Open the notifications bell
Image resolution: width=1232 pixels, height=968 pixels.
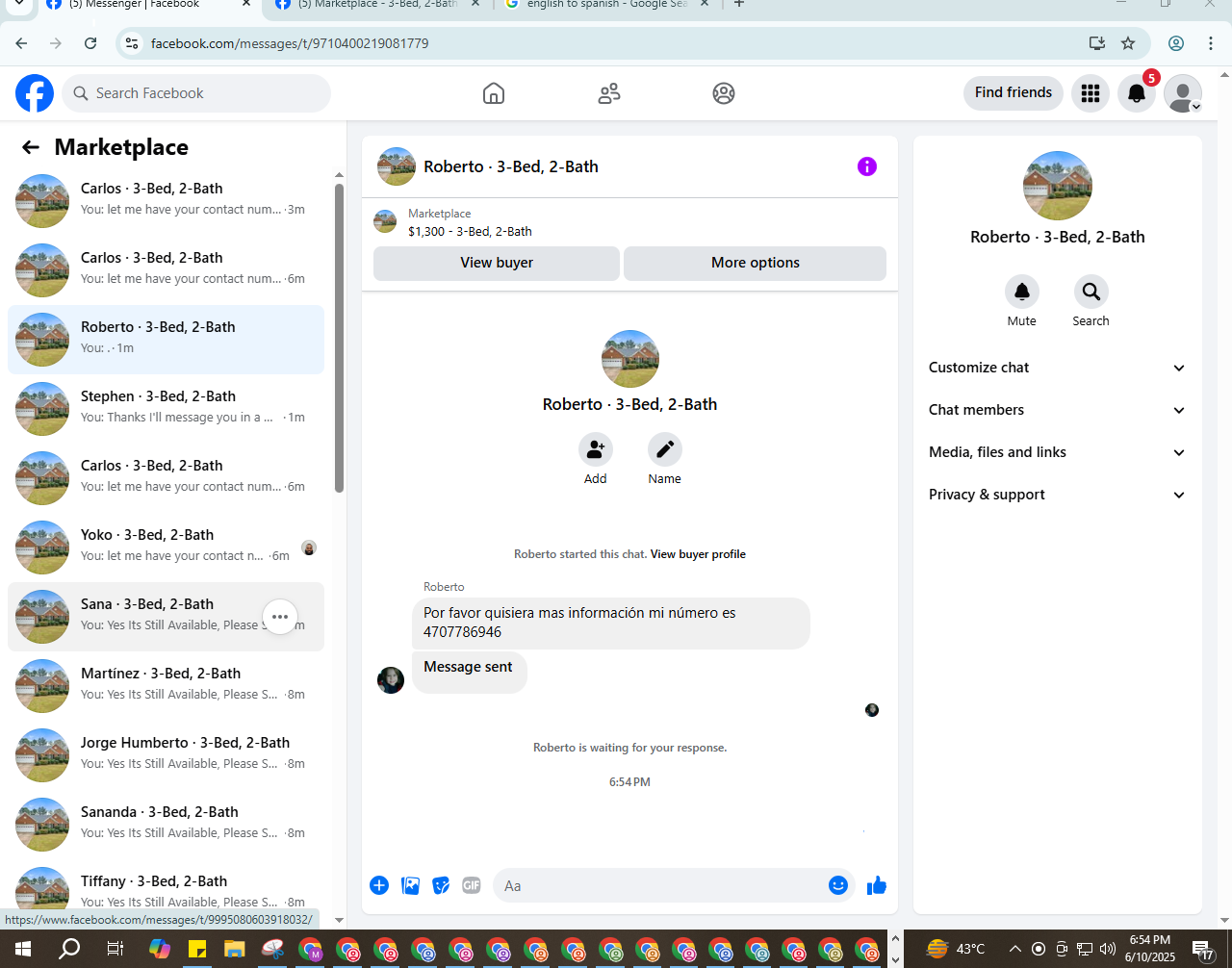tap(1137, 93)
